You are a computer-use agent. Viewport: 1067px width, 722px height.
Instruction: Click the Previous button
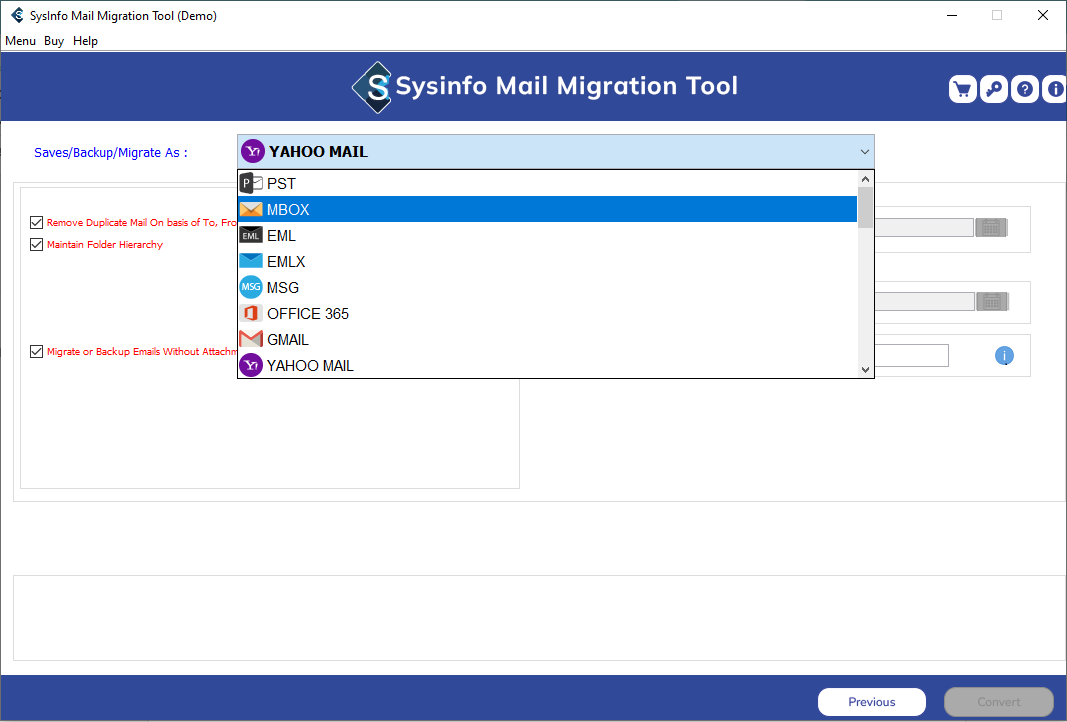point(872,702)
